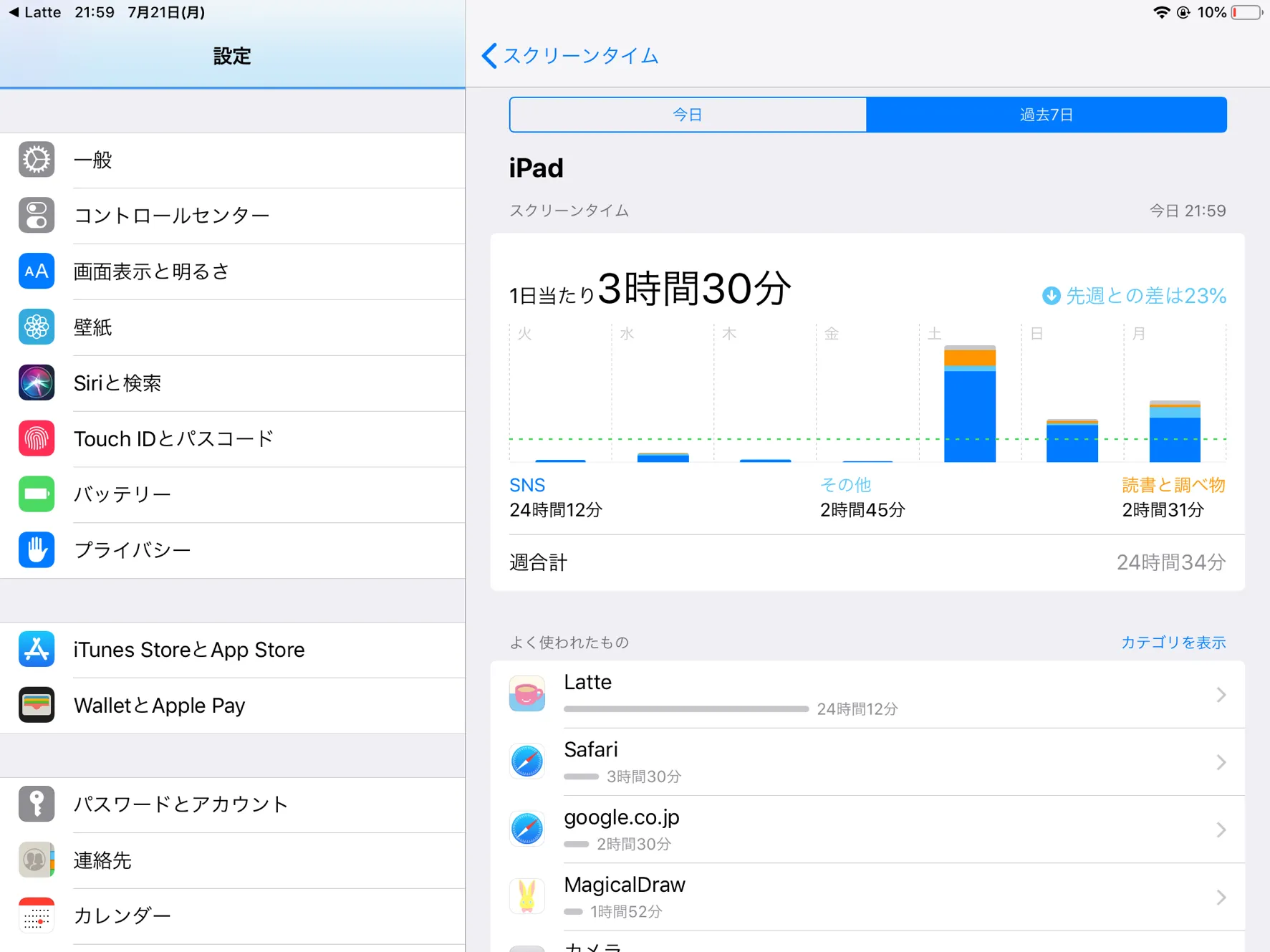Open コントロールセンター settings
The image size is (1270, 952).
[232, 216]
